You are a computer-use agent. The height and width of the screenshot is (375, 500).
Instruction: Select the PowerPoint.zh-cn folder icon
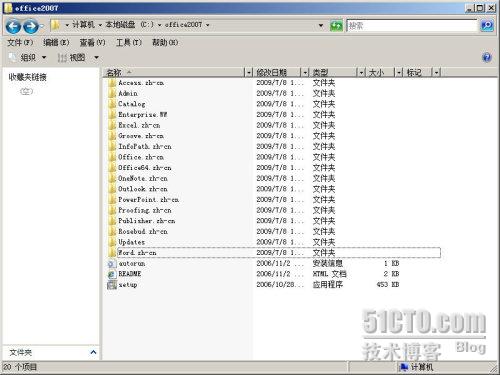112,200
